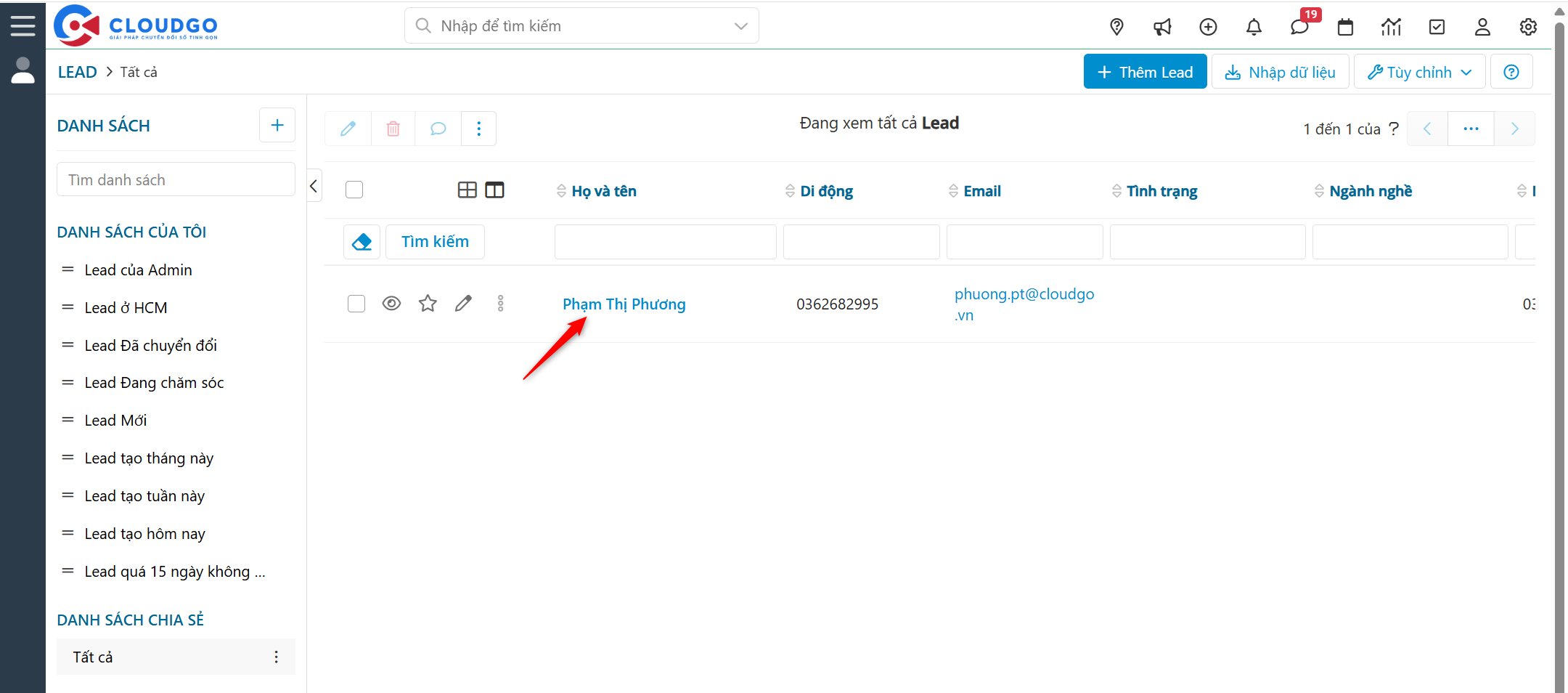
Task: Click the Tìm danh sách search field
Action: coord(176,180)
